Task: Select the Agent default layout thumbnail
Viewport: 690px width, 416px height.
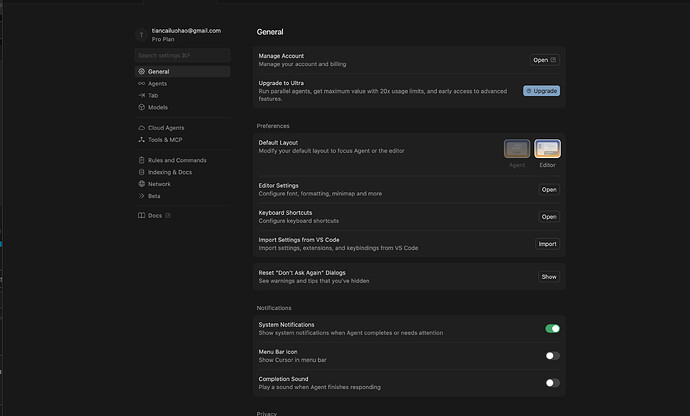Action: [x=517, y=150]
